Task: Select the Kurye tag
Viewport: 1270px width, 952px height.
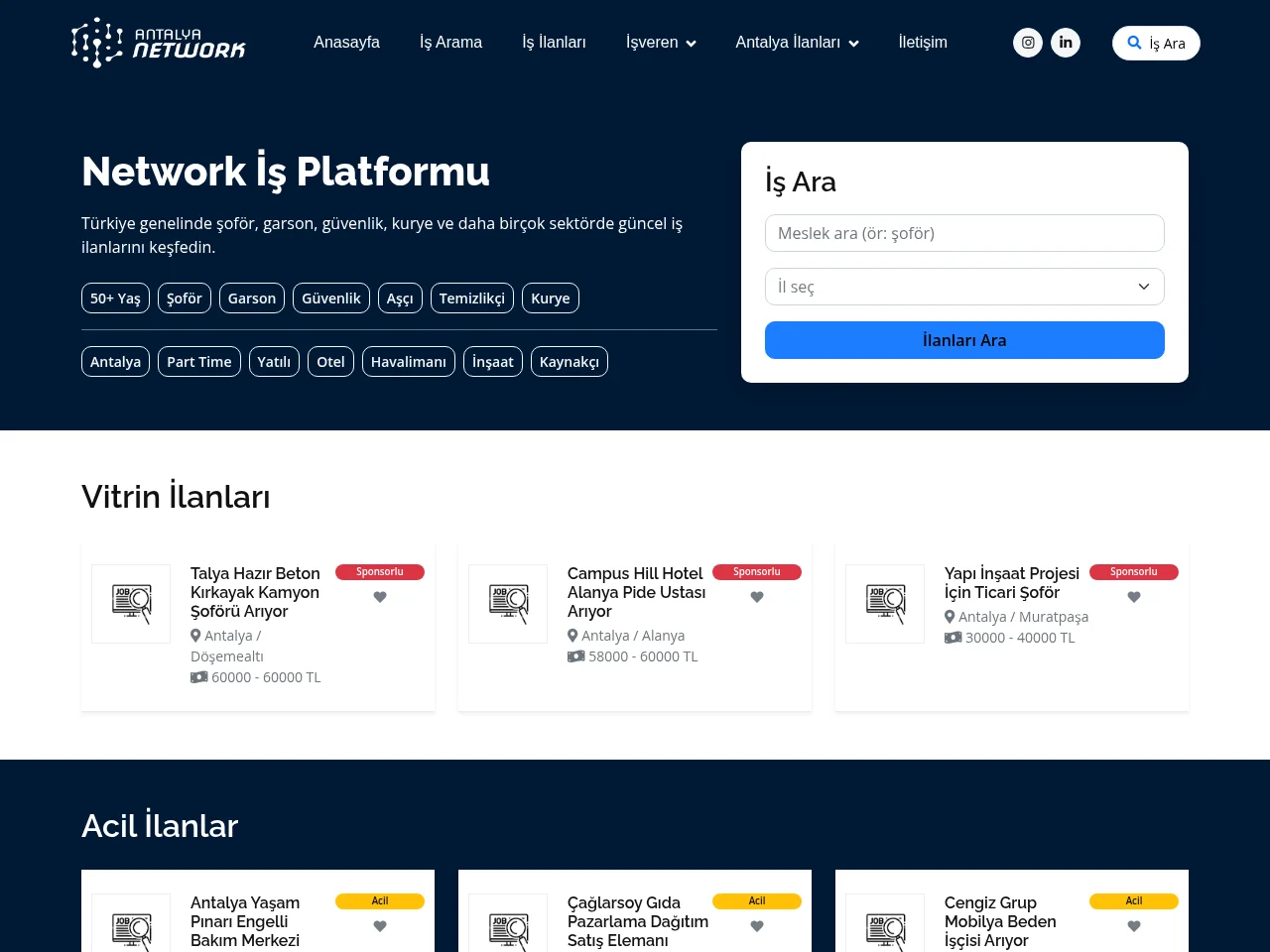Action: click(551, 298)
